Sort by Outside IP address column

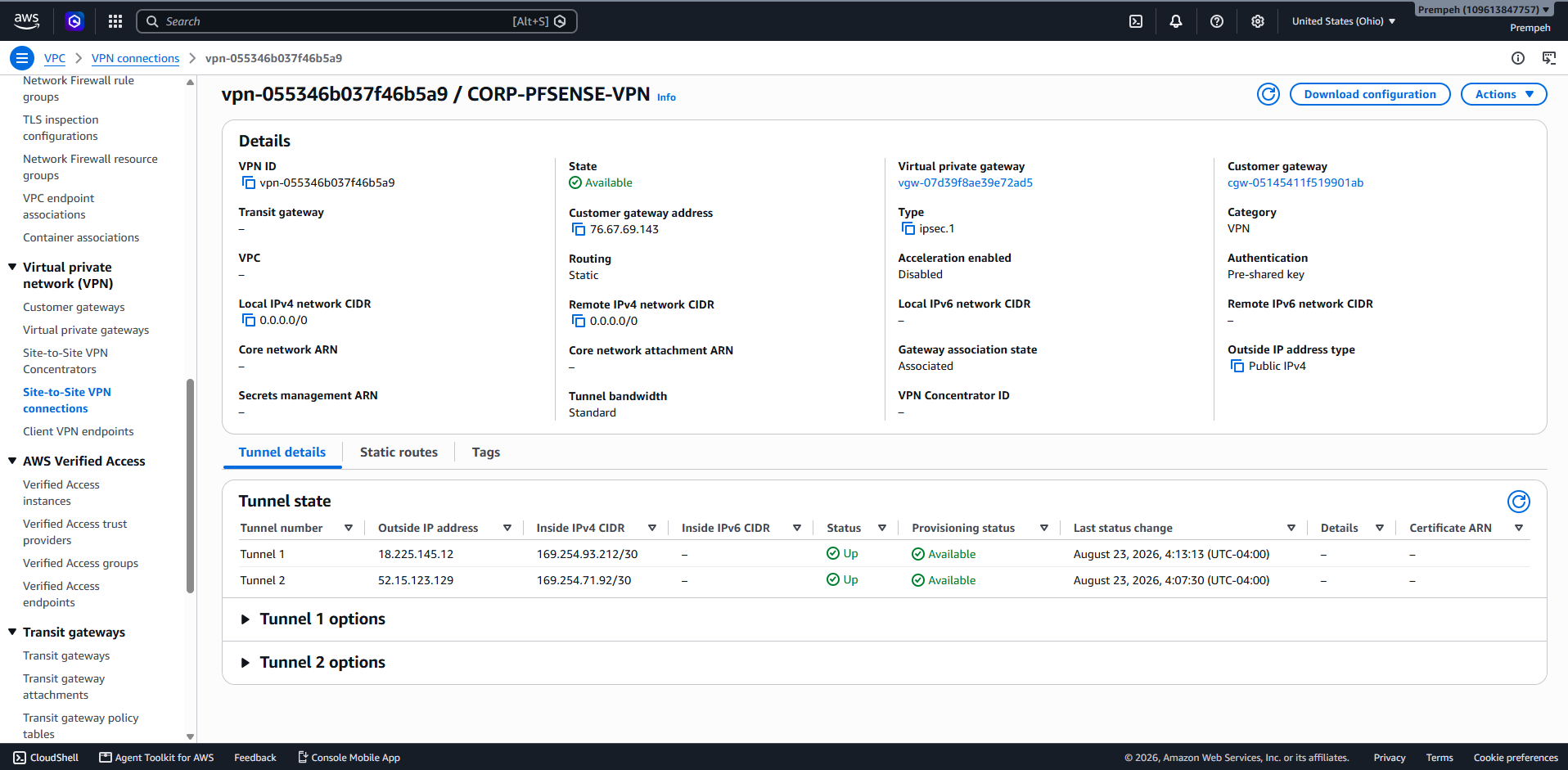[507, 528]
